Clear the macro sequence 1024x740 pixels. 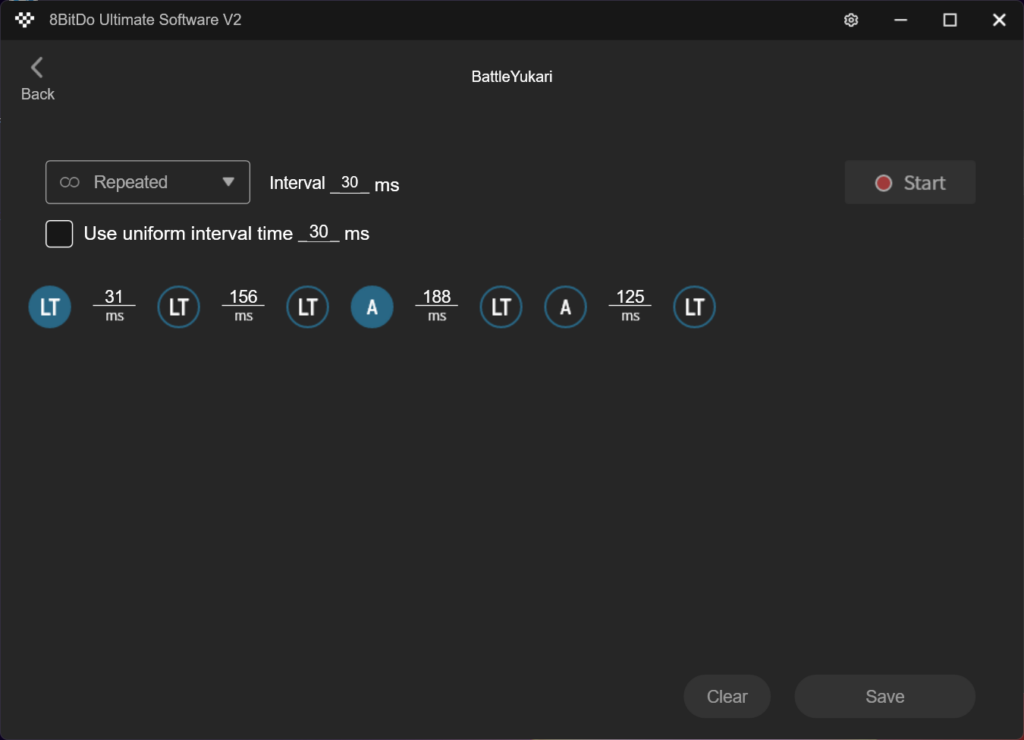pyautogui.click(x=727, y=697)
